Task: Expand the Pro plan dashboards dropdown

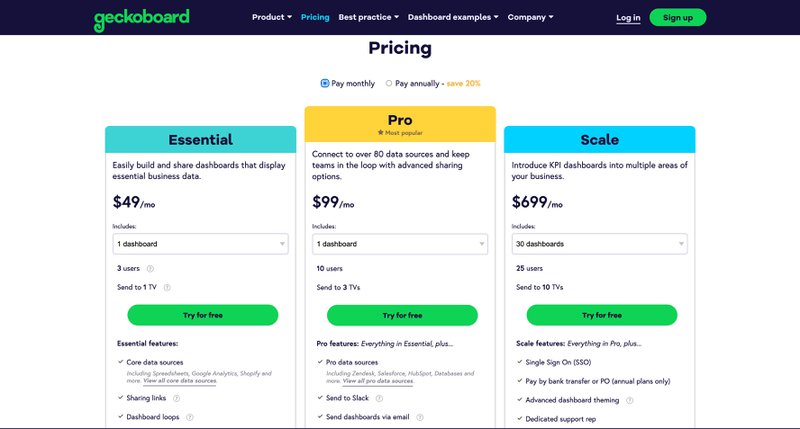Action: pyautogui.click(x=400, y=243)
